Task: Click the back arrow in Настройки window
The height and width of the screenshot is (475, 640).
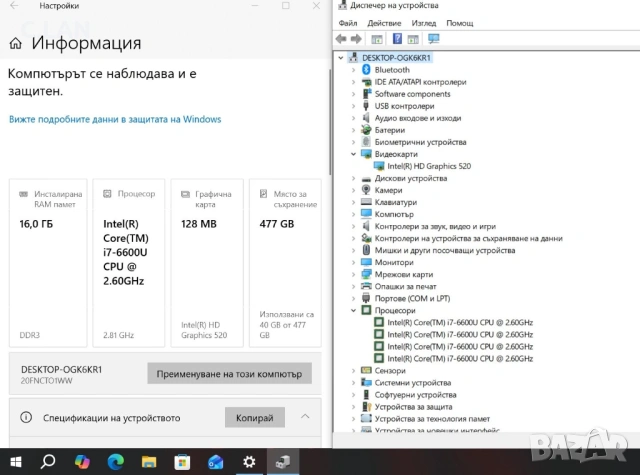Action: click(14, 6)
